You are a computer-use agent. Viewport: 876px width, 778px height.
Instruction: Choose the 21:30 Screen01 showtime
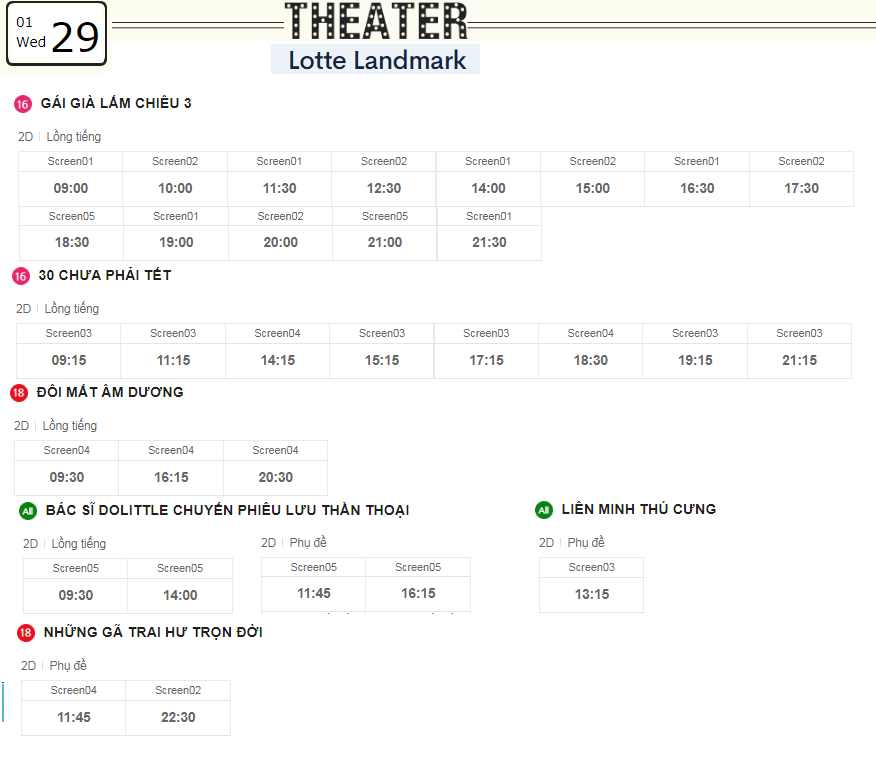(489, 233)
